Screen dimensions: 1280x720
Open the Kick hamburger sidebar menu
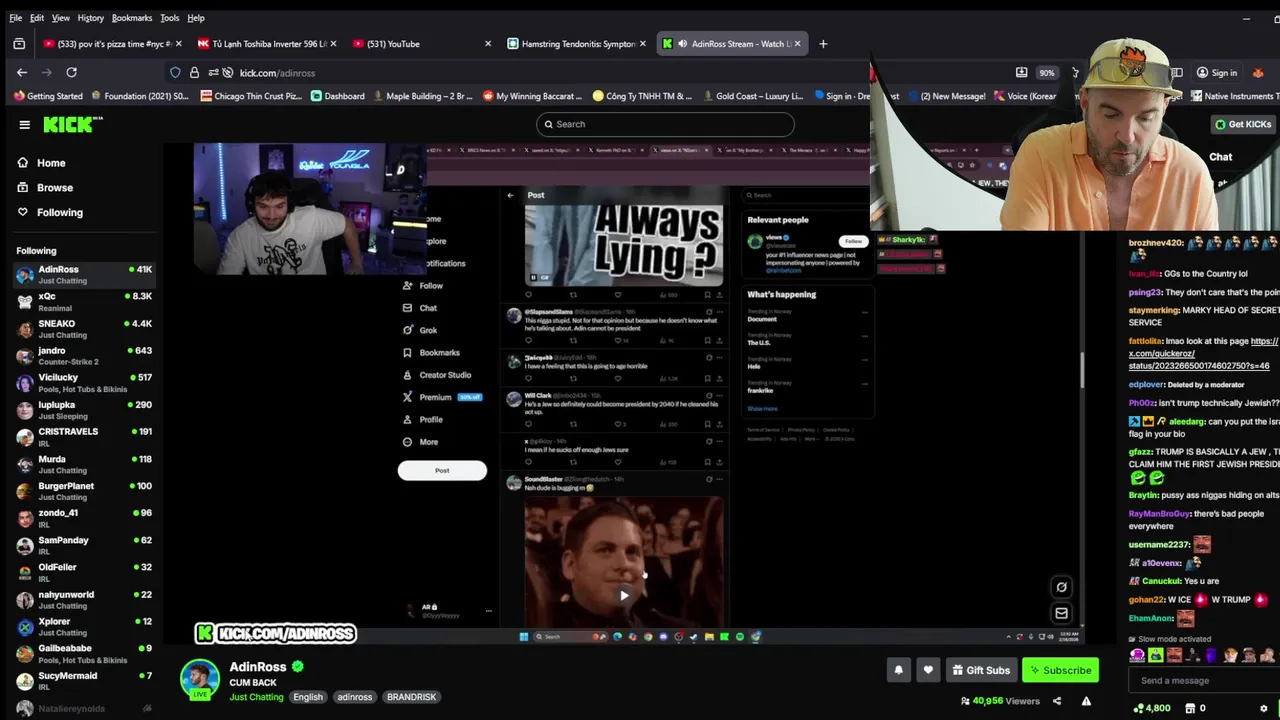(x=24, y=124)
